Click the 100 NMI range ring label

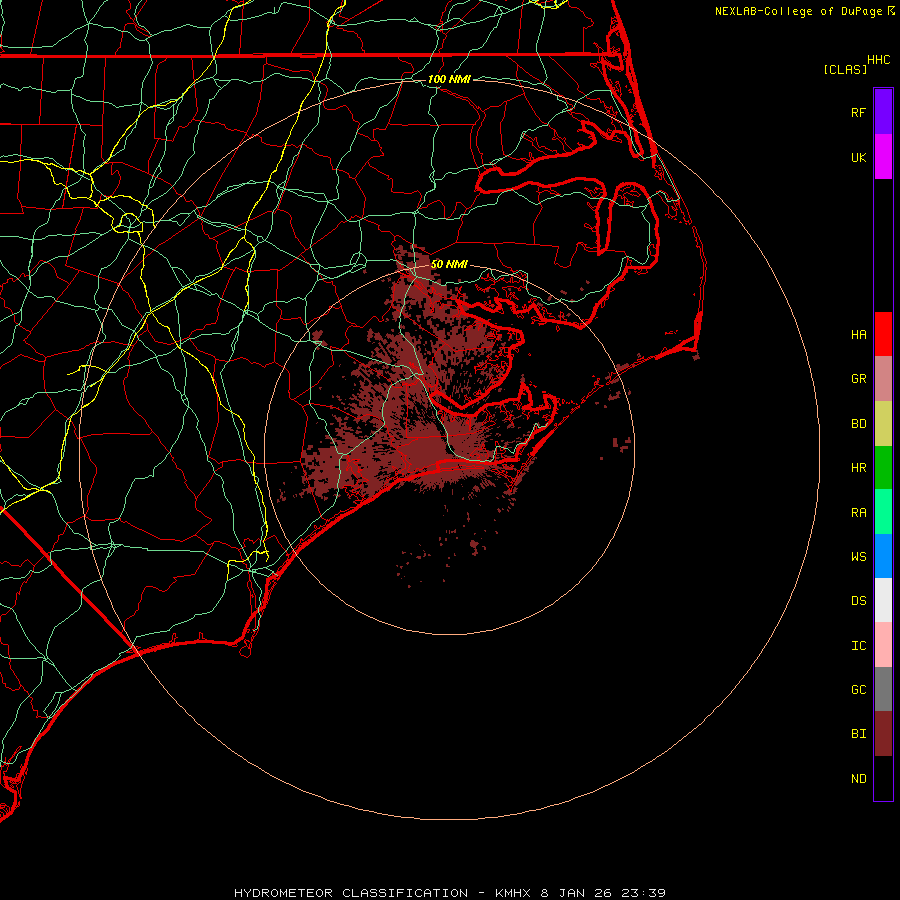449,79
